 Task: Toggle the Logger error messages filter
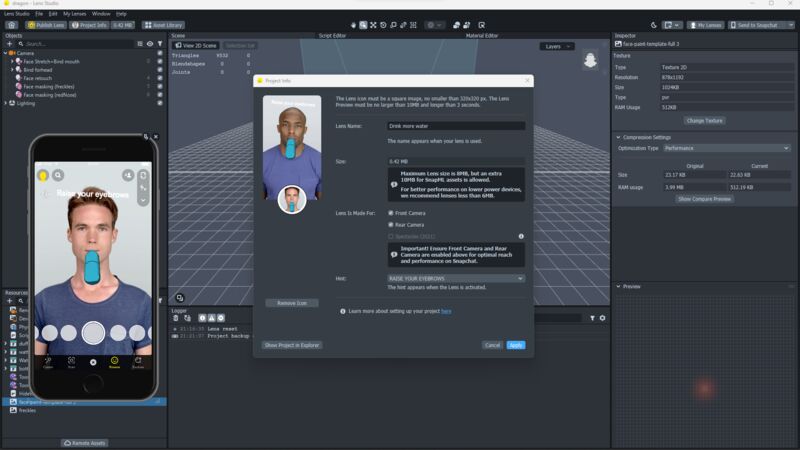(x=220, y=318)
